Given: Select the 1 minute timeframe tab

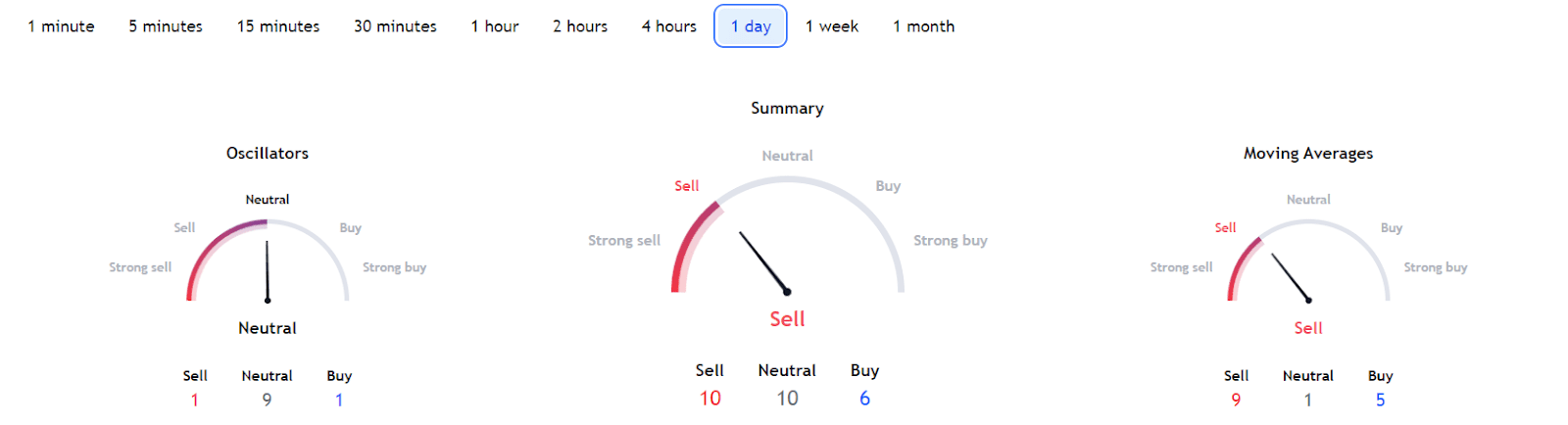Looking at the screenshot, I should click(61, 26).
